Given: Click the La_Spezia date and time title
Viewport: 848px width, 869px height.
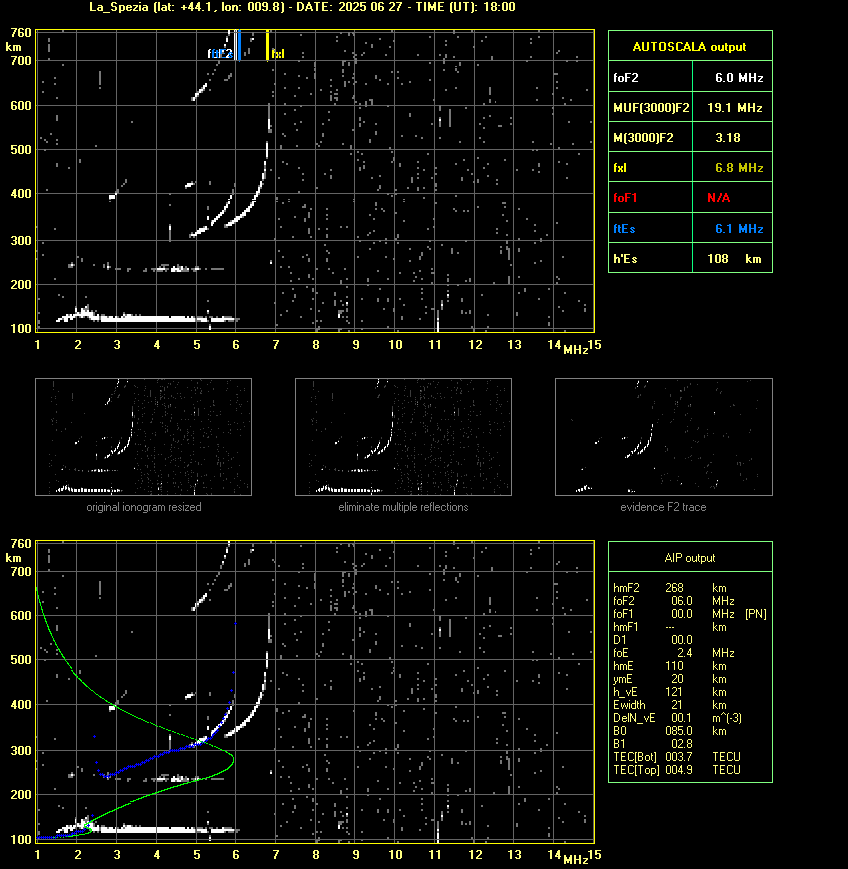Looking at the screenshot, I should pos(302,7).
